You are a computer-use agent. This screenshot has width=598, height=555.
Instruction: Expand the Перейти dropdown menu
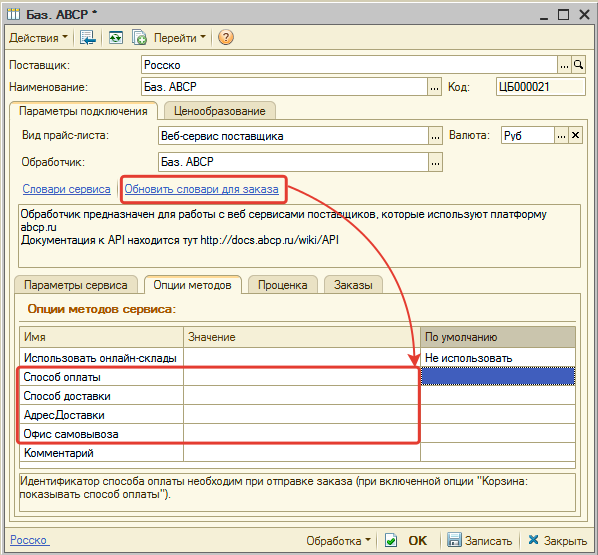[x=180, y=38]
